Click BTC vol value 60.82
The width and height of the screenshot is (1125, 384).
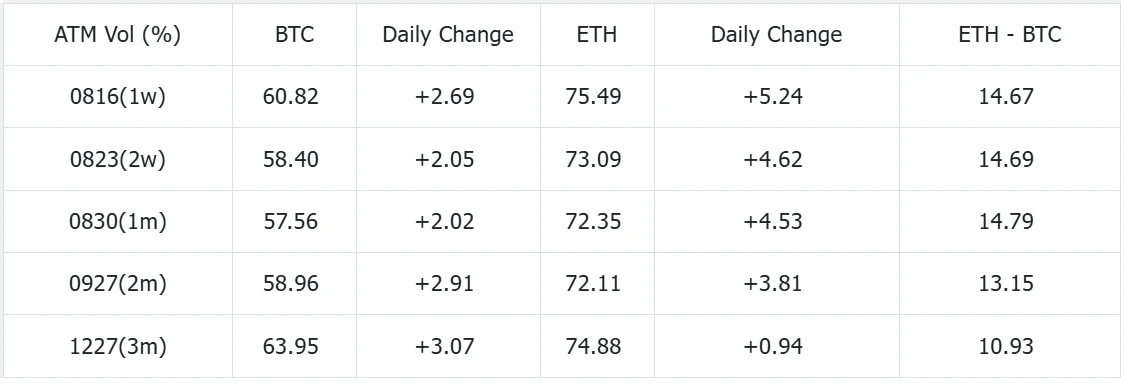(291, 96)
